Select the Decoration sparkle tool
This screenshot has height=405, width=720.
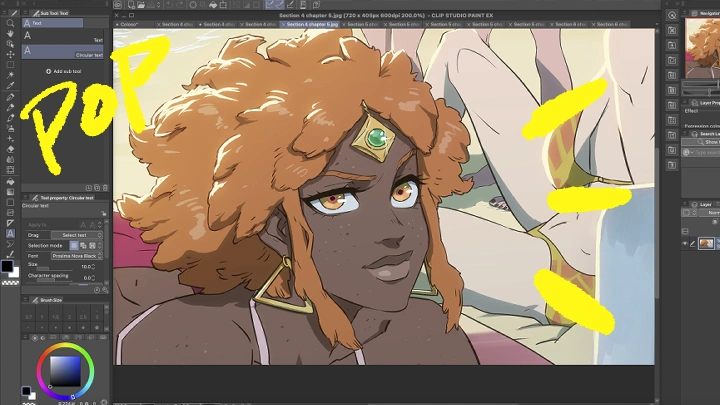click(x=10, y=139)
